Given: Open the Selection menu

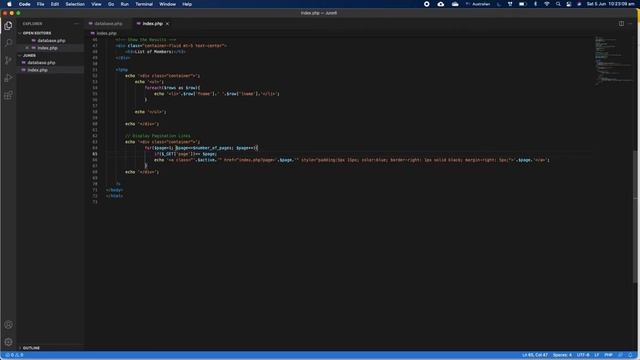Looking at the screenshot, I should pos(75,4).
